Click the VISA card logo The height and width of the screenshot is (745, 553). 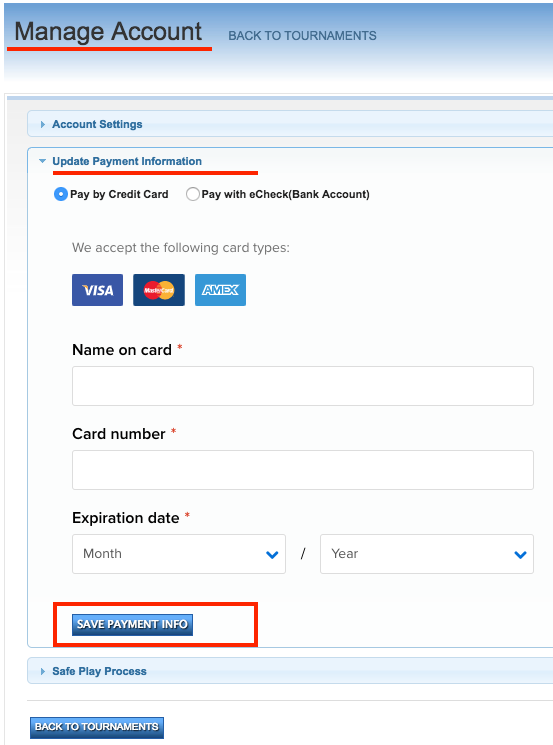[x=97, y=290]
